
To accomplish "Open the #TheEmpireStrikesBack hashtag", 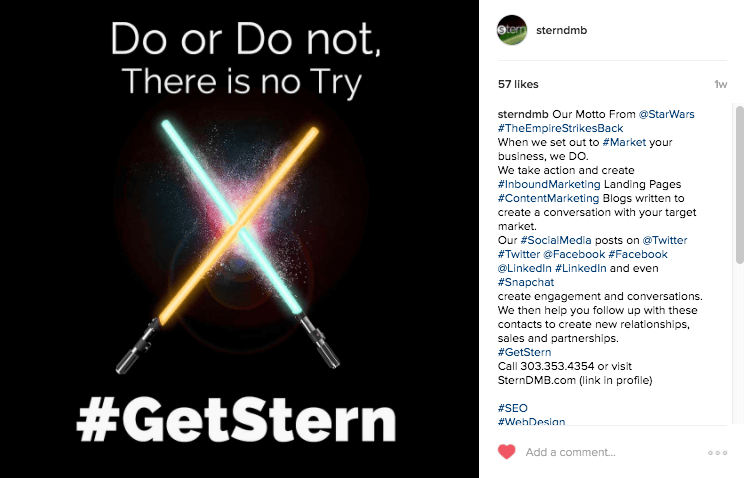I will [560, 128].
